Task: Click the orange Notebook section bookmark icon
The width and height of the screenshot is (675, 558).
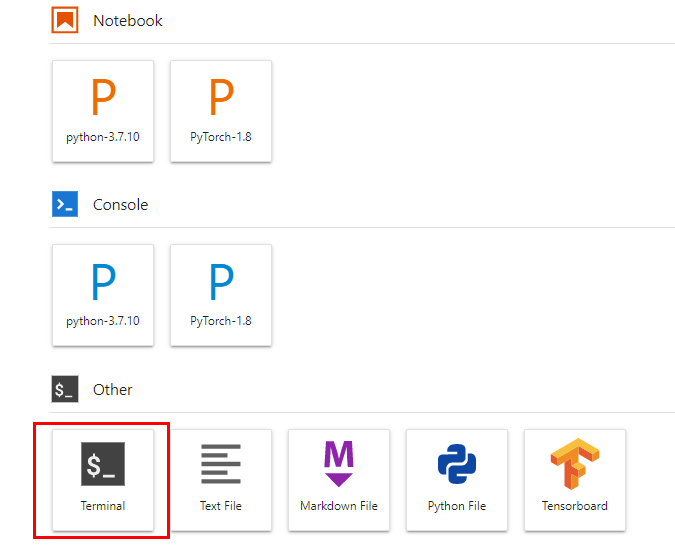Action: pyautogui.click(x=65, y=20)
